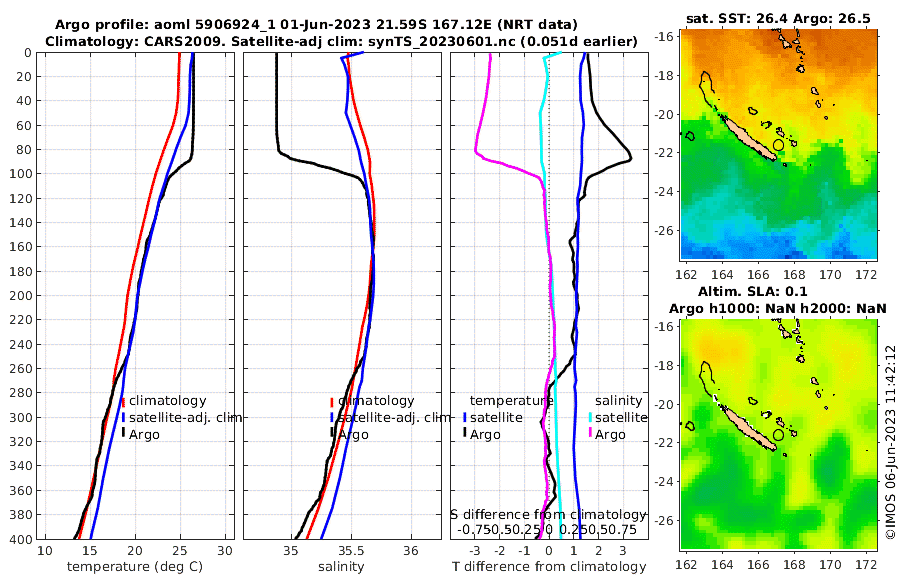Click the IMOS timestamp text on right edge
900x580 pixels.
890,442
